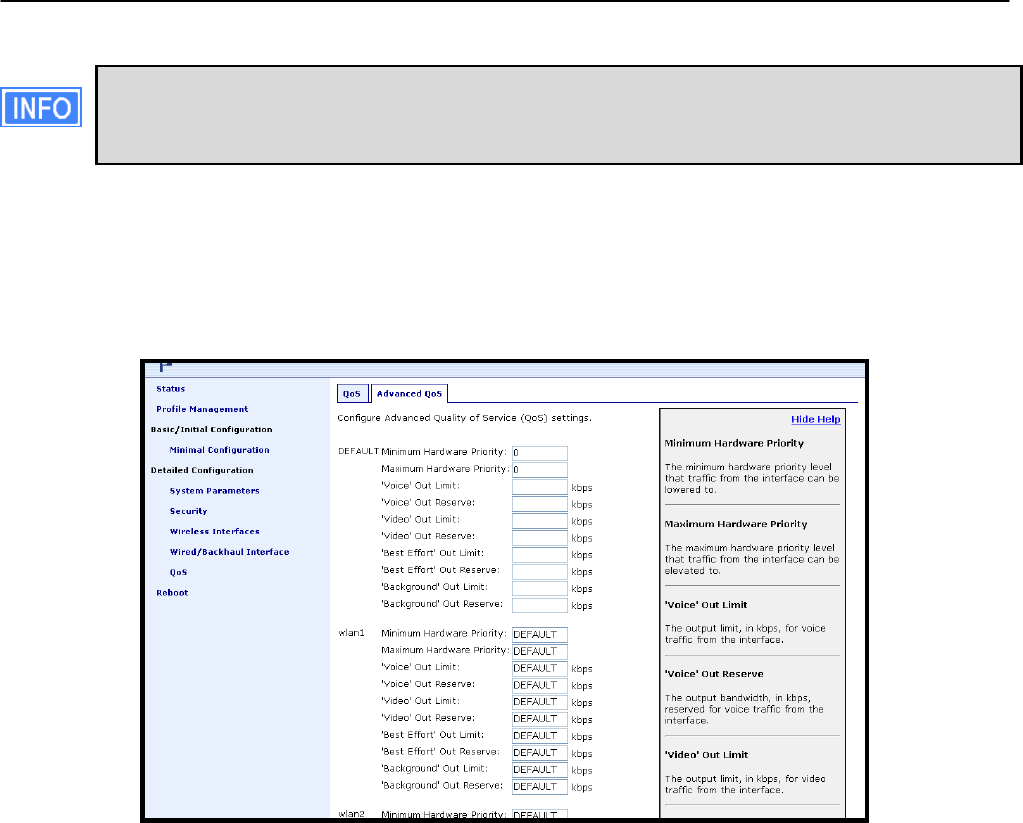The width and height of the screenshot is (1023, 823).
Task: Click the Reboot link
Action: pyautogui.click(x=172, y=593)
